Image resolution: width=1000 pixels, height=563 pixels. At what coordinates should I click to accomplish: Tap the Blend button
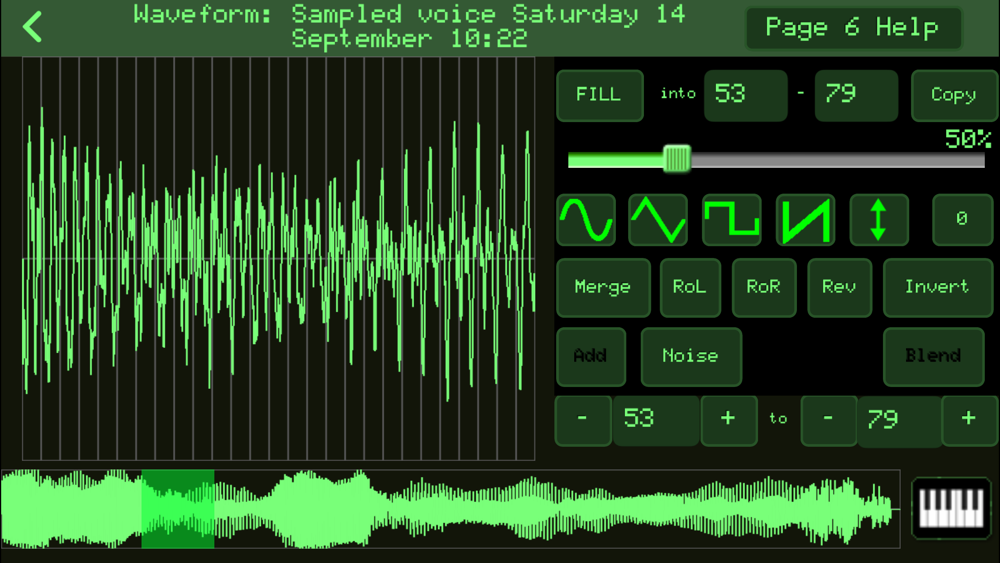934,356
